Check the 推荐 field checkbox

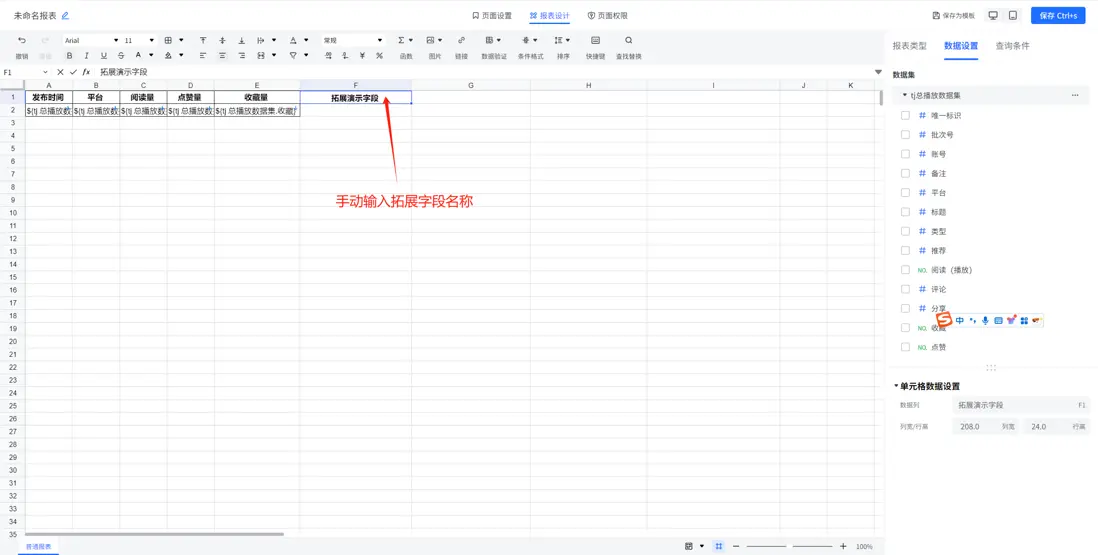click(x=905, y=251)
